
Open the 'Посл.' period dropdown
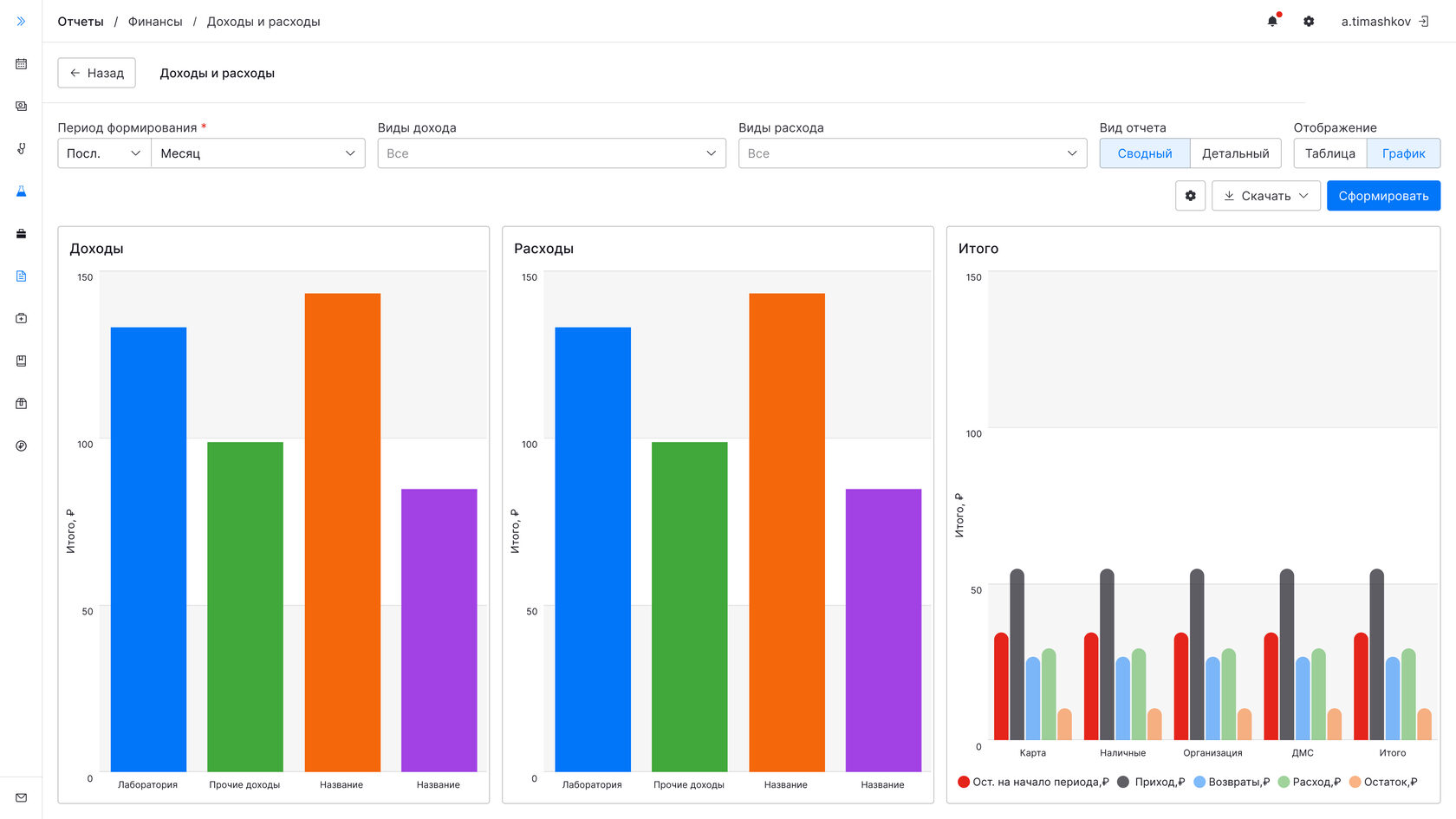pos(104,153)
